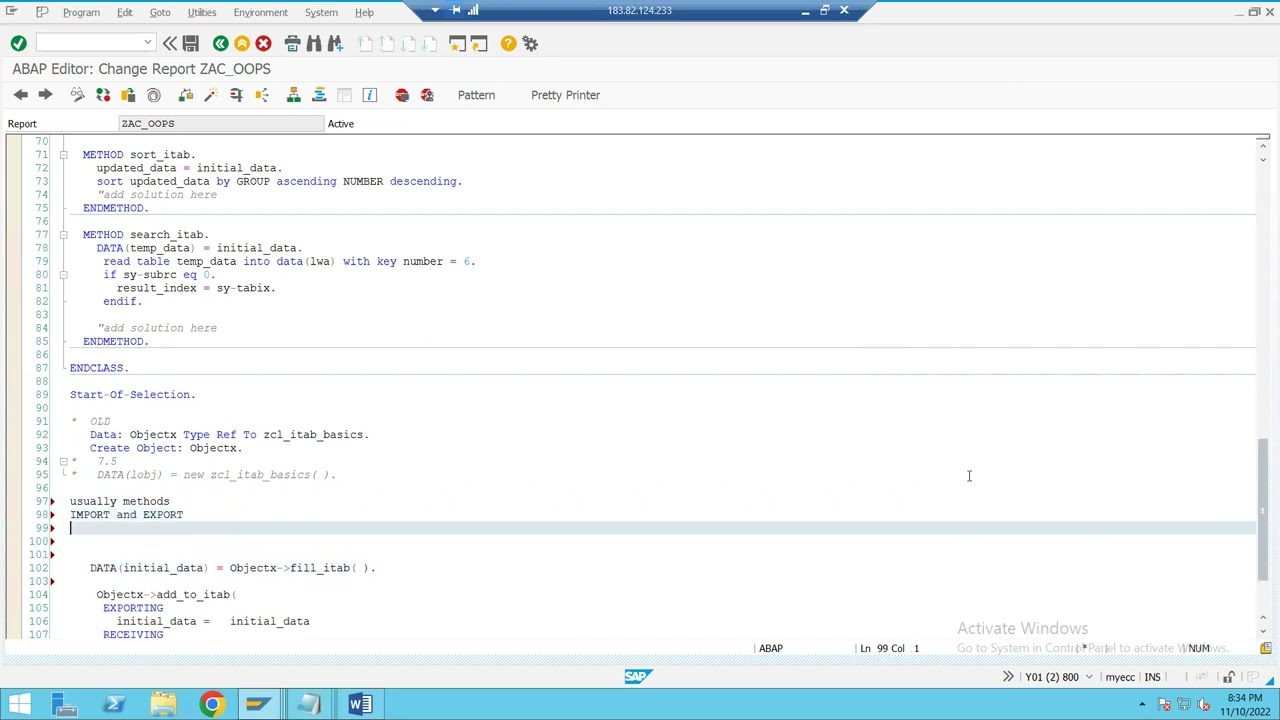Click the external breakpoint stop icon
Viewport: 1280px width, 720px height.
point(427,95)
